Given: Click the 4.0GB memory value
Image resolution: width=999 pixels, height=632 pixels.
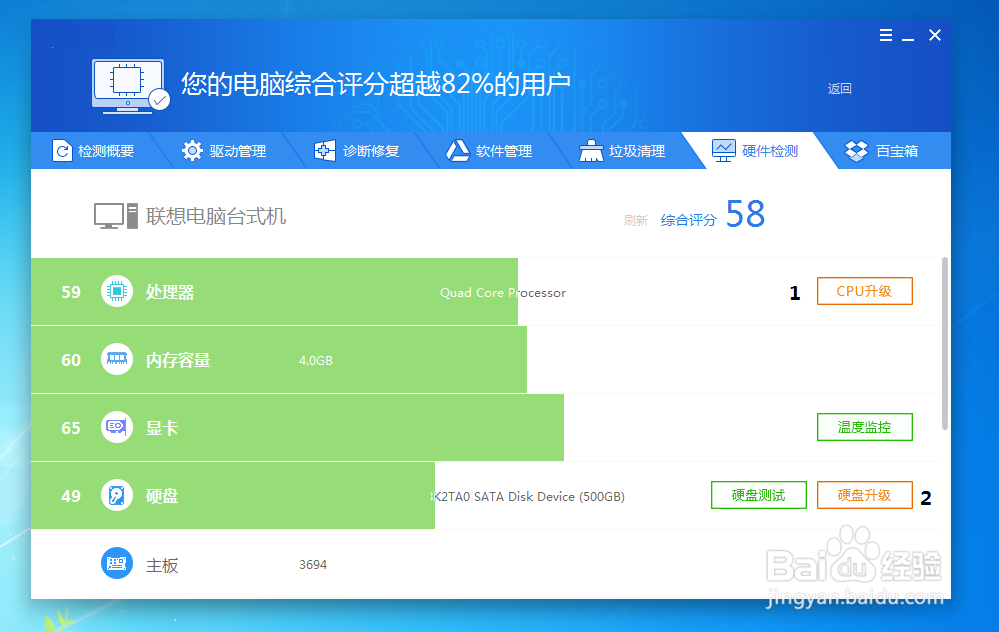Looking at the screenshot, I should pos(315,361).
